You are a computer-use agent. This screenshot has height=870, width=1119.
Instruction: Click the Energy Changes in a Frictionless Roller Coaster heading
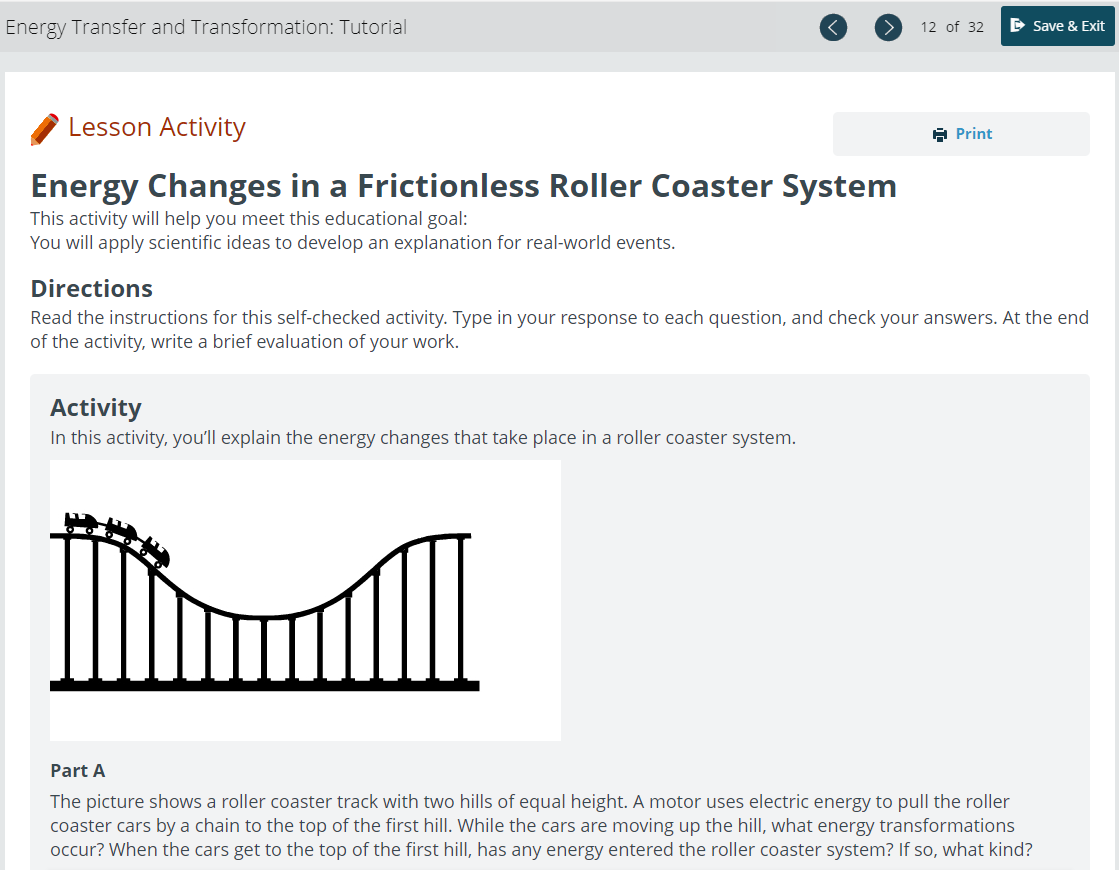pos(463,186)
